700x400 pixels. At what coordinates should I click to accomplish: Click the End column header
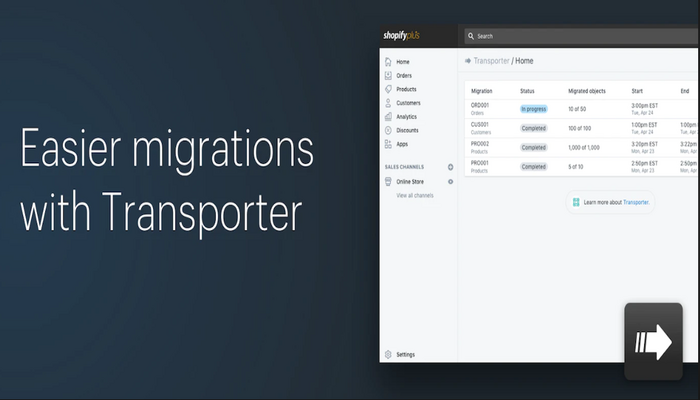point(685,91)
